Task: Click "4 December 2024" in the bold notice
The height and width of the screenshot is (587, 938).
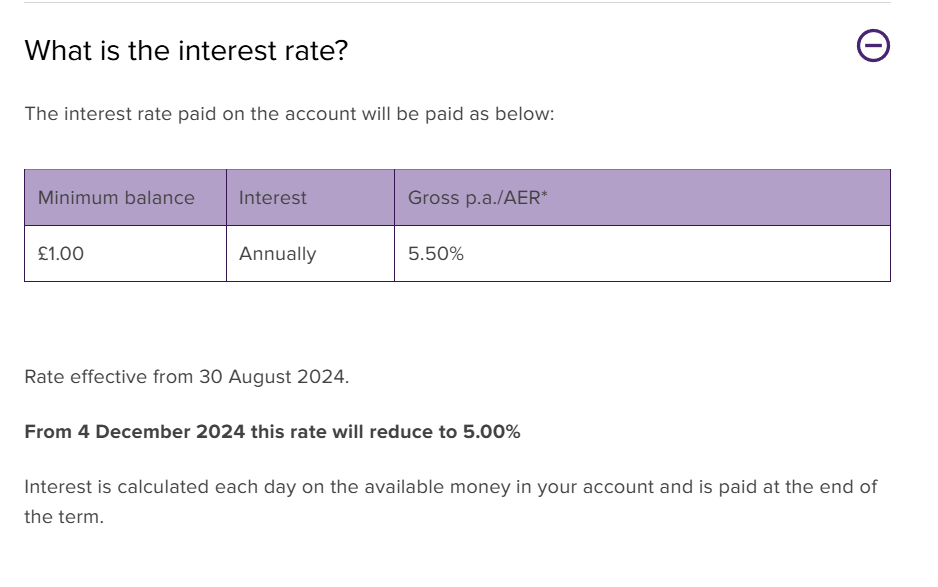Action: coord(162,432)
